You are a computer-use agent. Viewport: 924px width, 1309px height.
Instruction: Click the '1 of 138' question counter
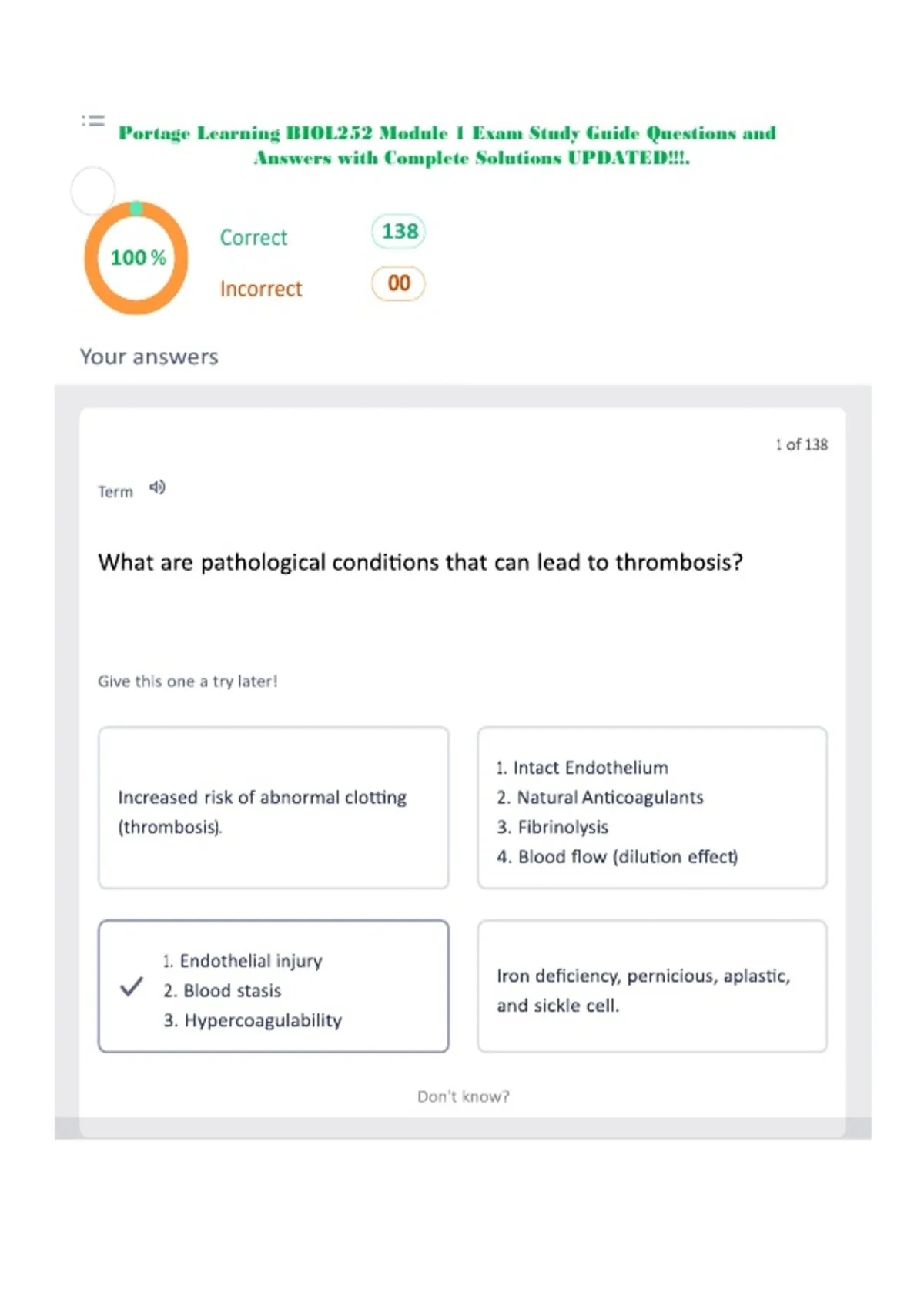(x=802, y=444)
